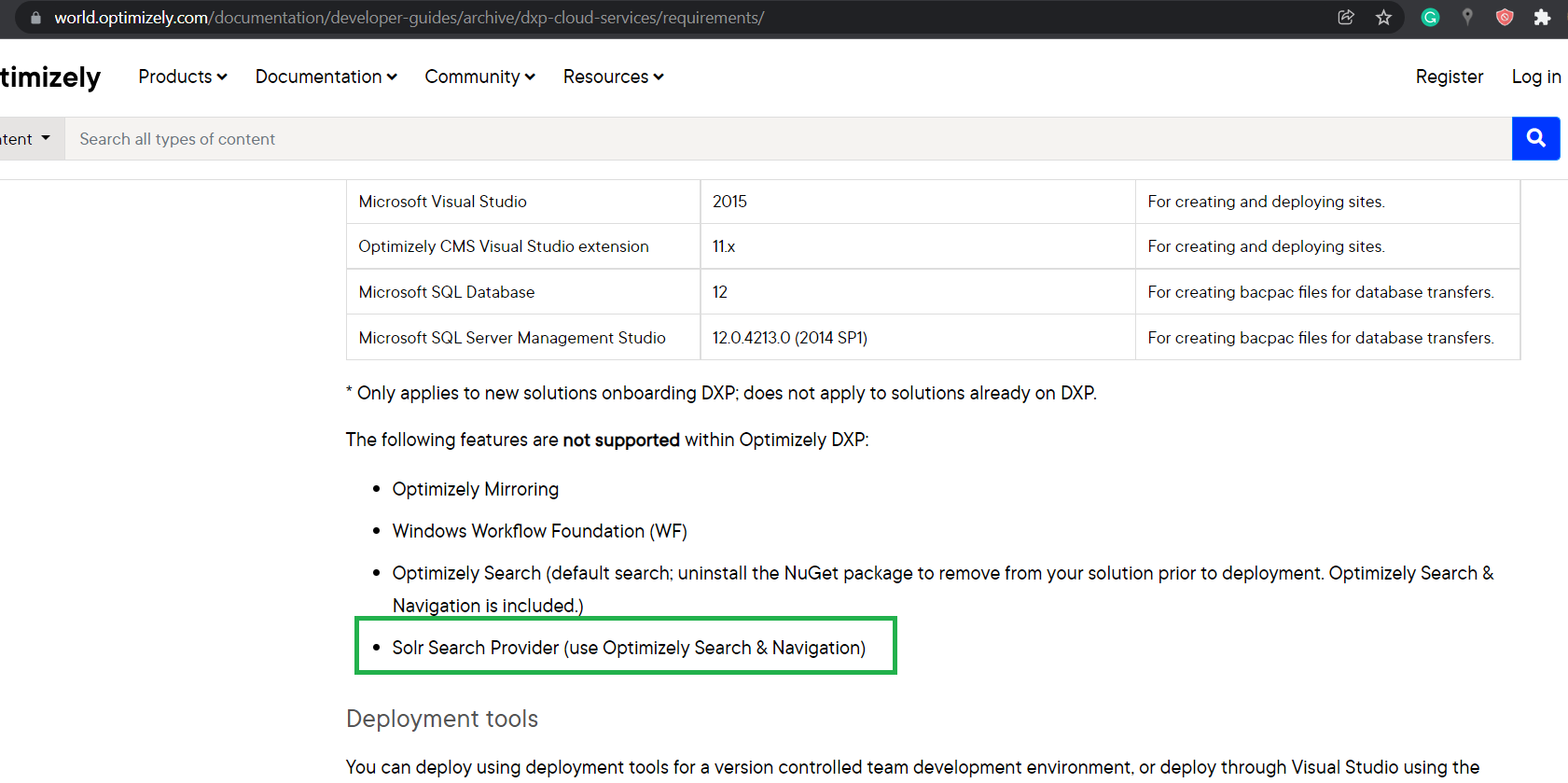
Task: Select the Visual Studio row's 'For creating and deploying sites' cell
Action: point(1327,202)
